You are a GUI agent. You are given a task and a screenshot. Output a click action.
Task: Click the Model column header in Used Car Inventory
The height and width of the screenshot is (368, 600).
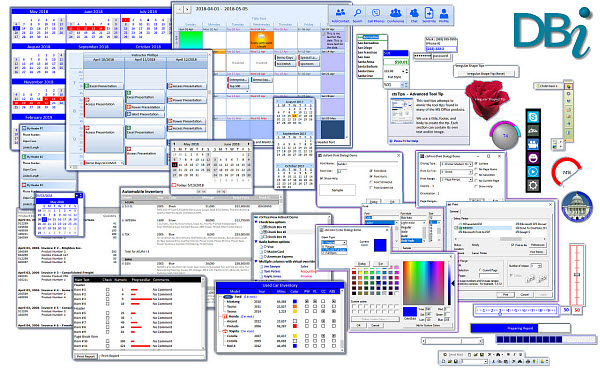pos(235,291)
